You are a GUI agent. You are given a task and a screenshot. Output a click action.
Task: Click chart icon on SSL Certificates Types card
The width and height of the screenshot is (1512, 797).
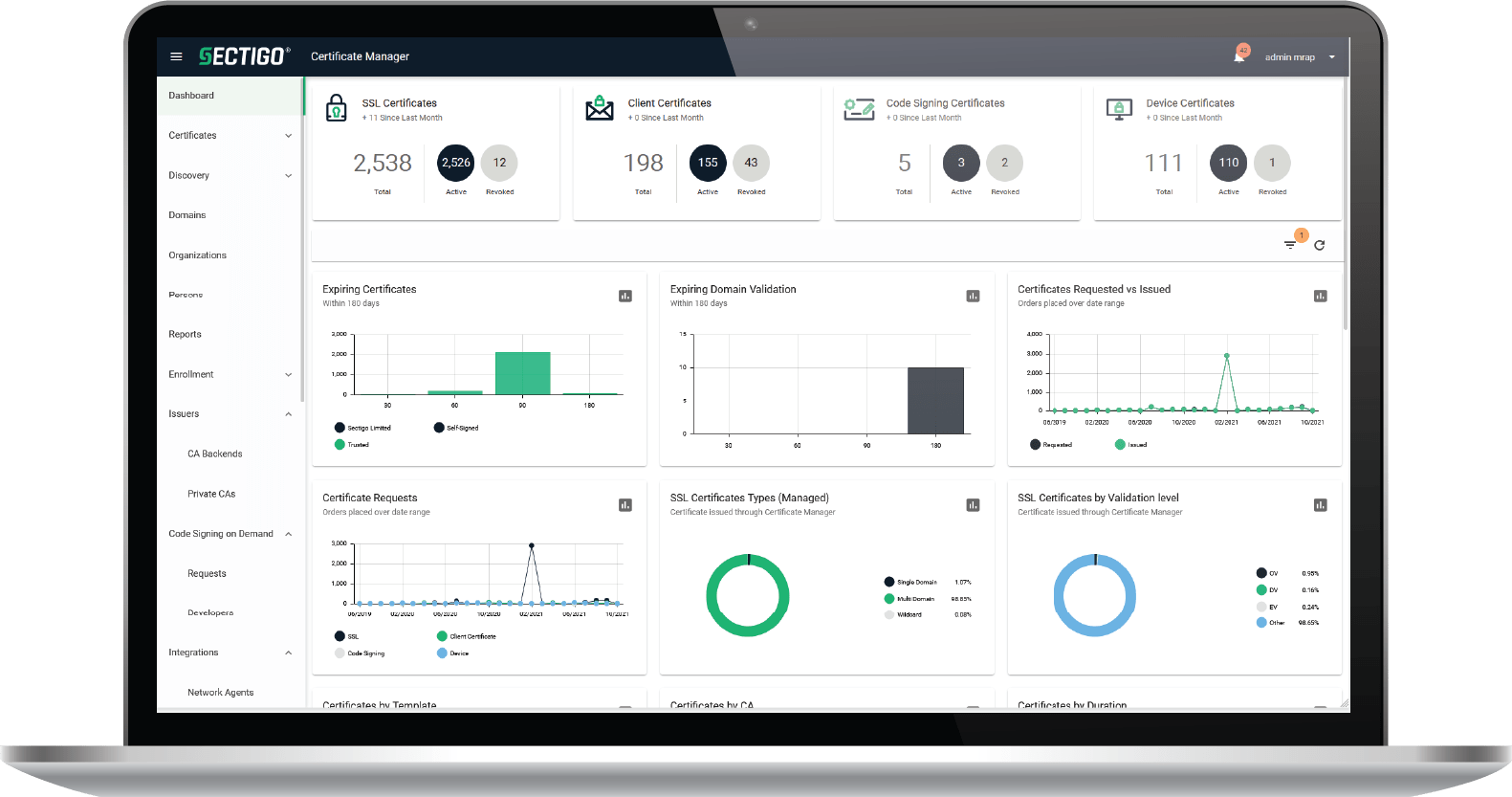pos(973,505)
